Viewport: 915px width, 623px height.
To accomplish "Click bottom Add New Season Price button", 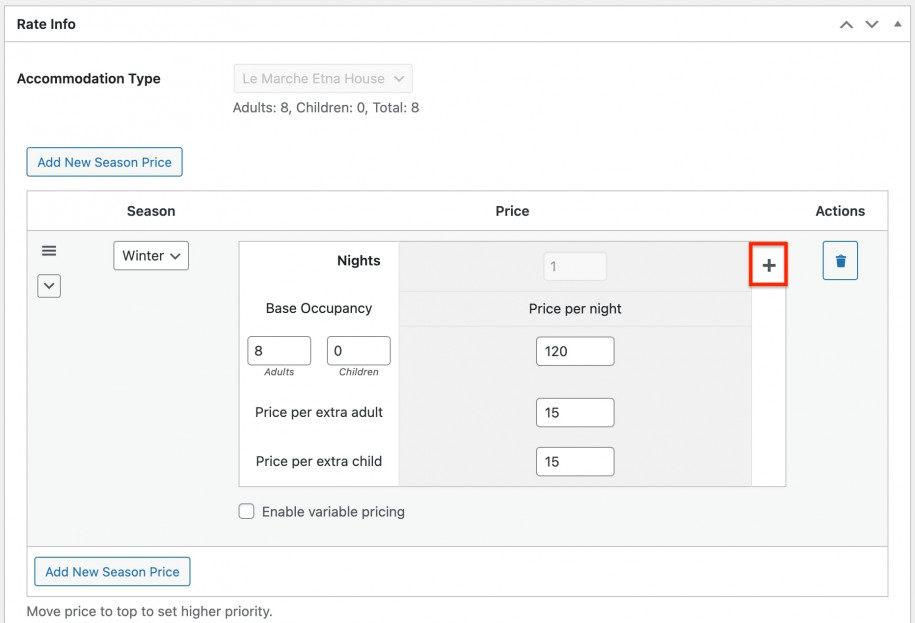I will [112, 572].
